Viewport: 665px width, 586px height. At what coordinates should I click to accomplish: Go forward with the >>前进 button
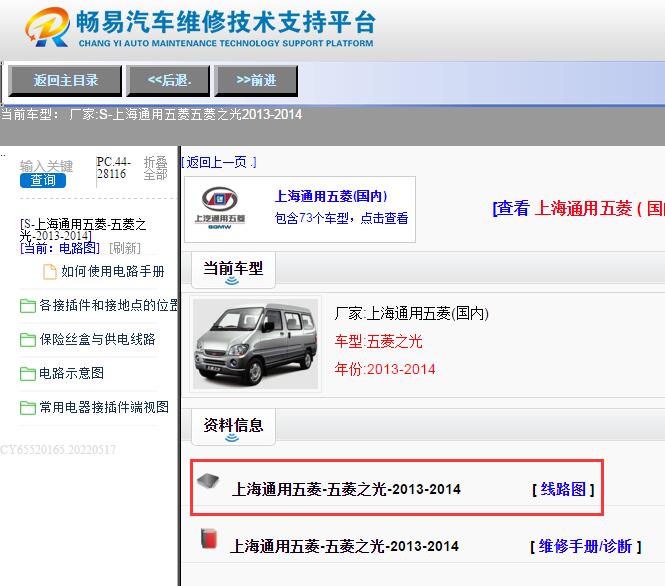pyautogui.click(x=256, y=80)
